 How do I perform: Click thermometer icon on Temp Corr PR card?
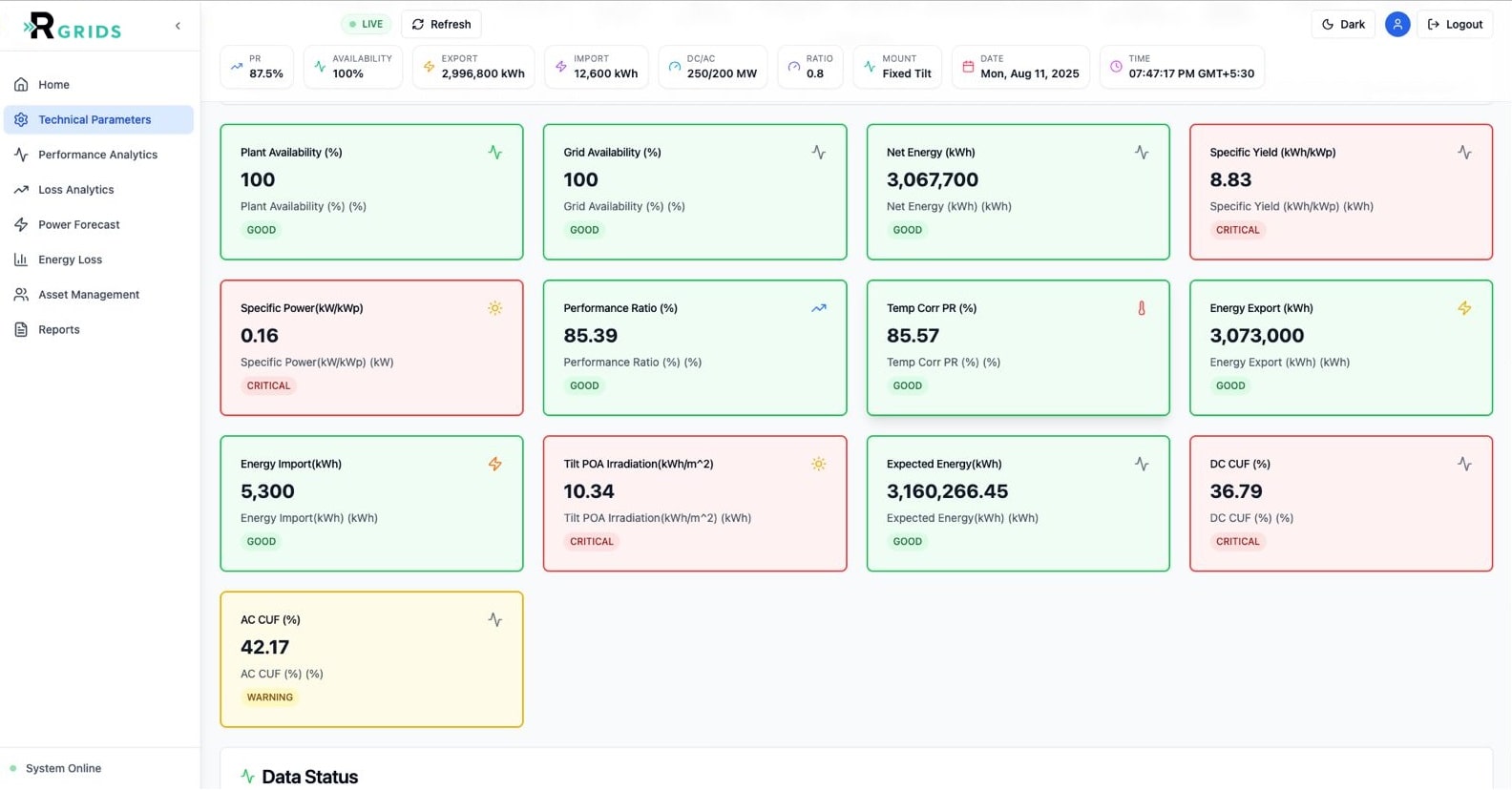1141,308
